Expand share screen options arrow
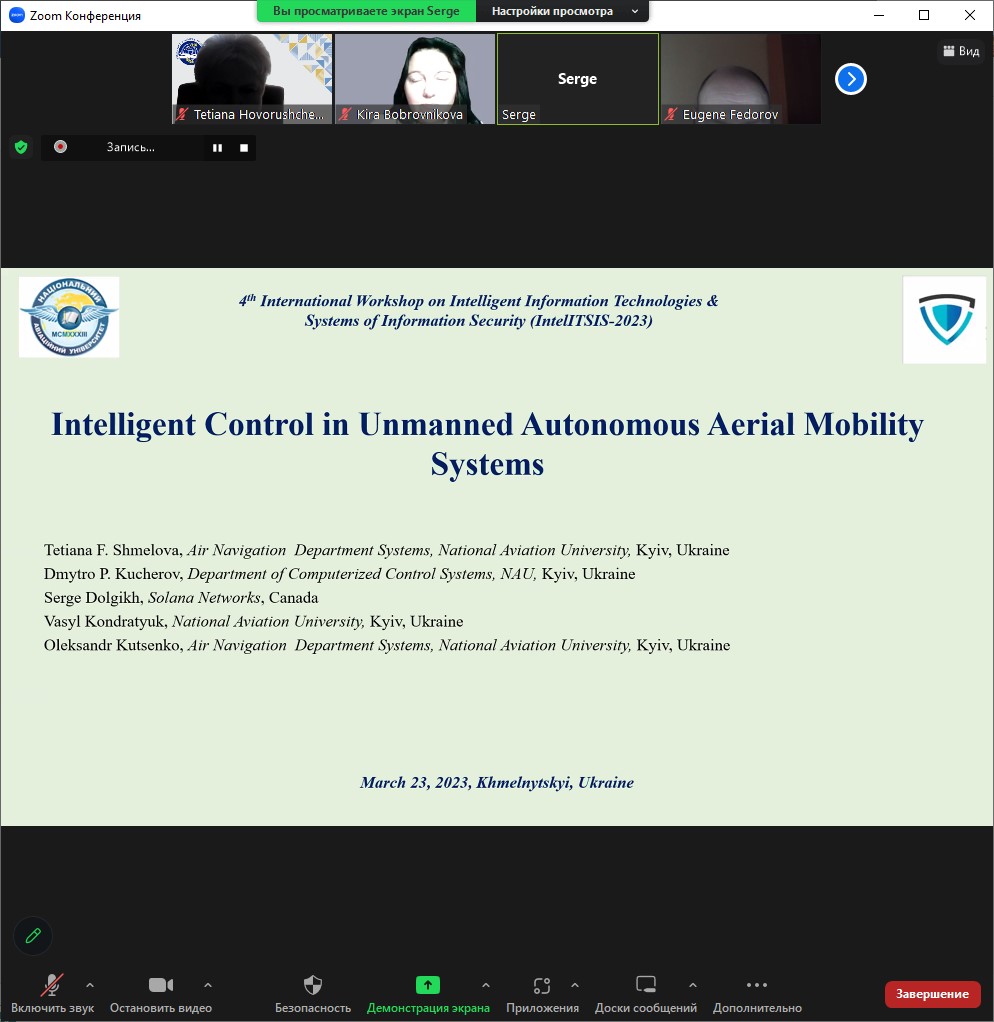 pos(486,985)
